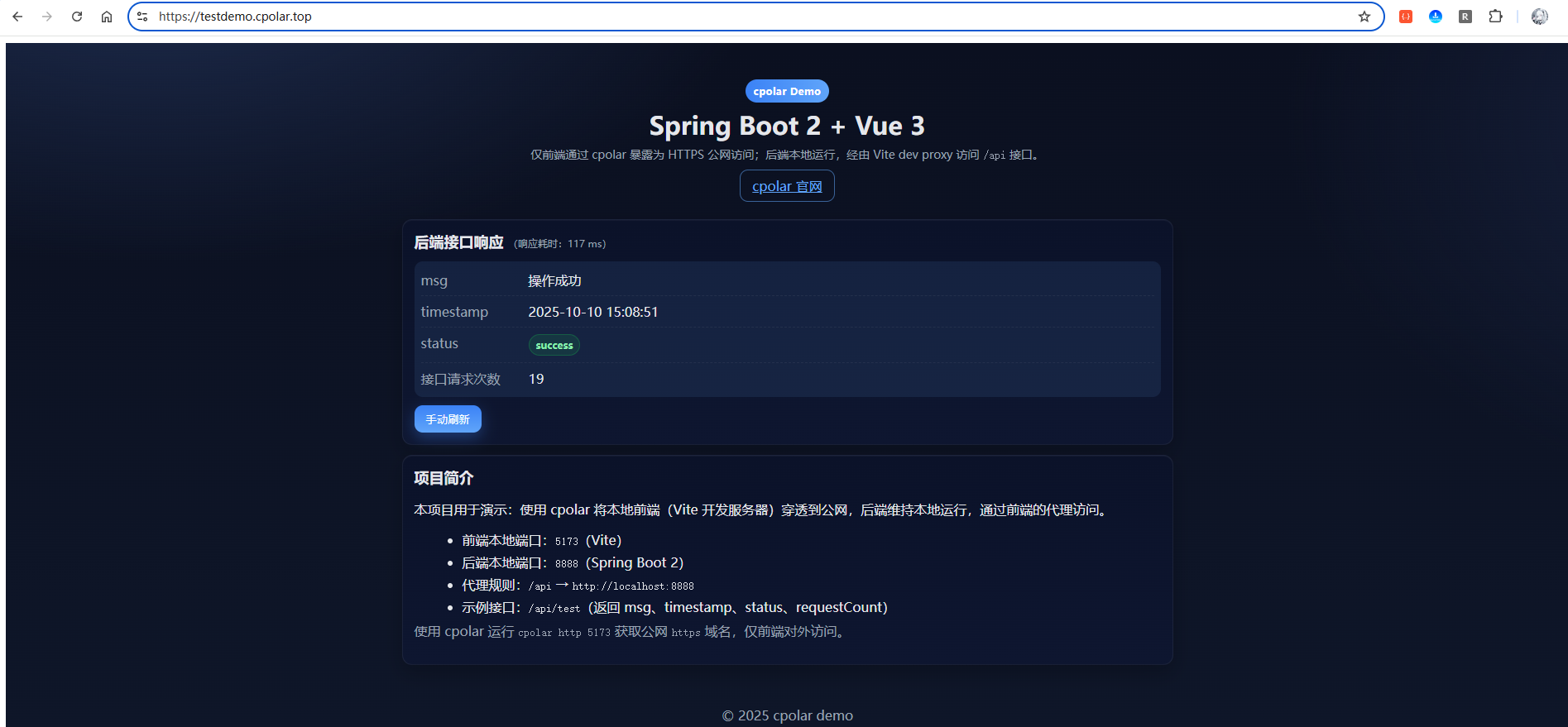Reload the page with the refresh icon

coord(77,17)
